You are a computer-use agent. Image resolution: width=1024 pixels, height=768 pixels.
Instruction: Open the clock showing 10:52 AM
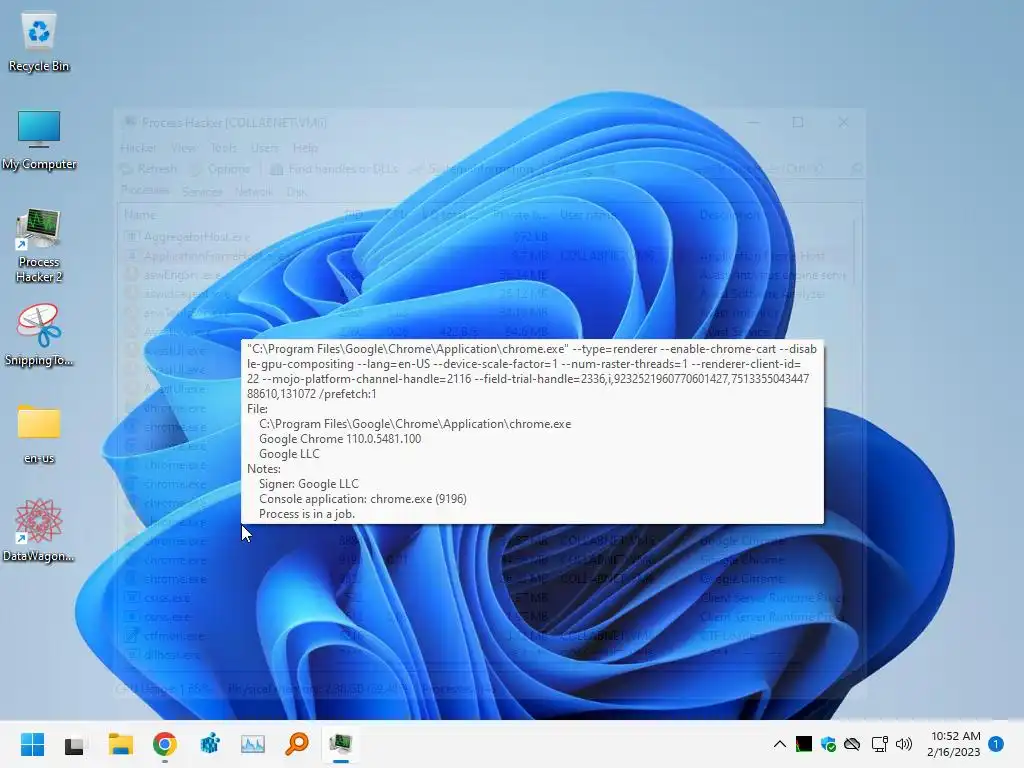[955, 744]
